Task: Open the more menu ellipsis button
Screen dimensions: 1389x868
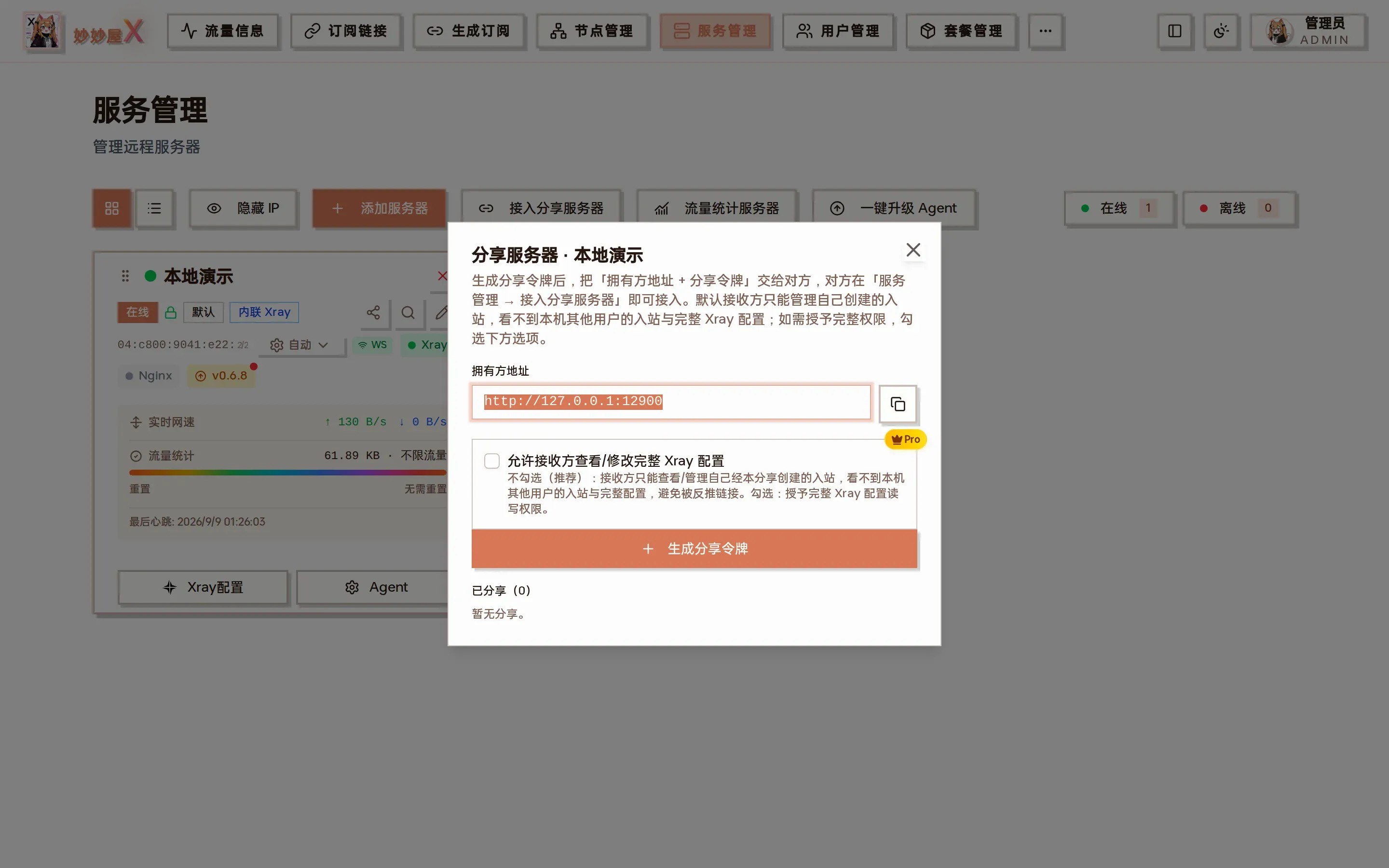Action: [x=1046, y=31]
